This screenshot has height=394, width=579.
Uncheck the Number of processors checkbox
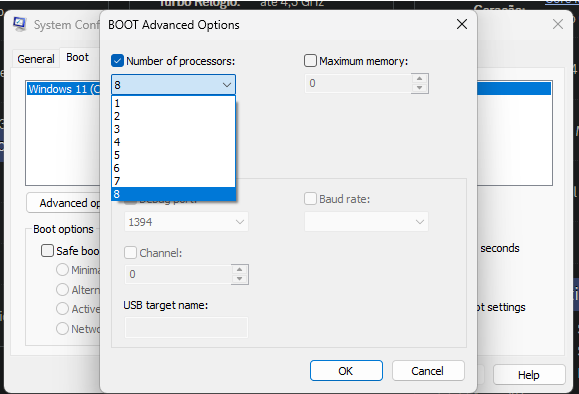point(117,61)
